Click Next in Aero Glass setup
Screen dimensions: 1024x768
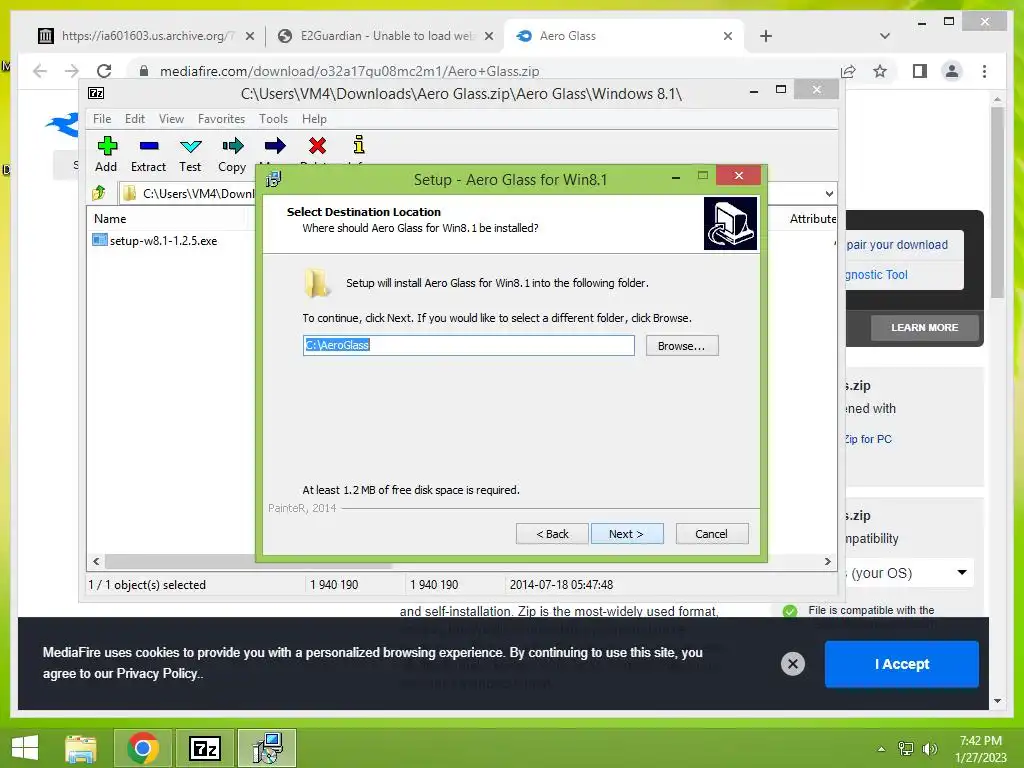click(x=627, y=534)
